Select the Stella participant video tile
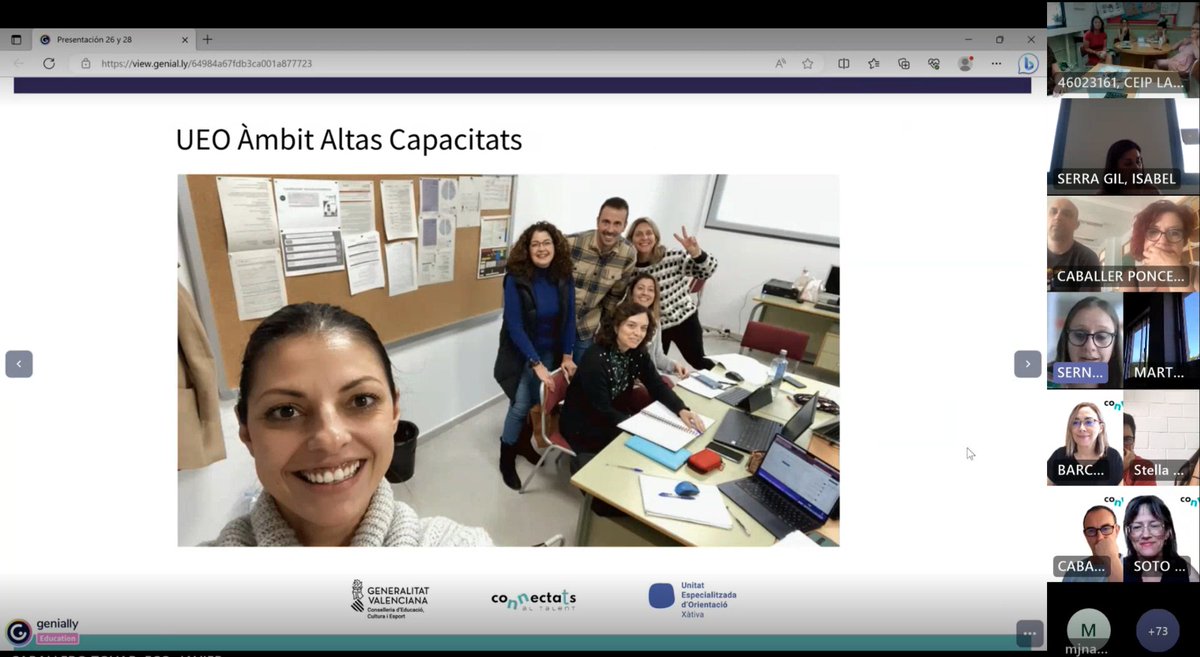The width and height of the screenshot is (1200, 657). (1162, 438)
